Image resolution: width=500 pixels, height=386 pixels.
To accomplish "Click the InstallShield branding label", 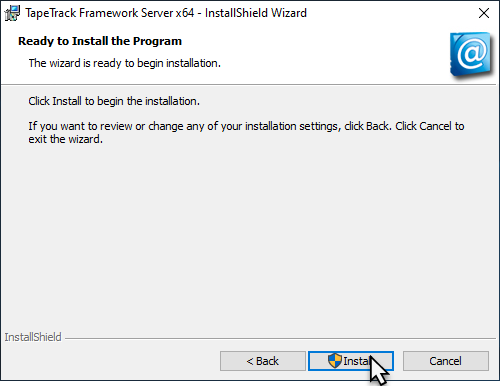I will click(33, 337).
